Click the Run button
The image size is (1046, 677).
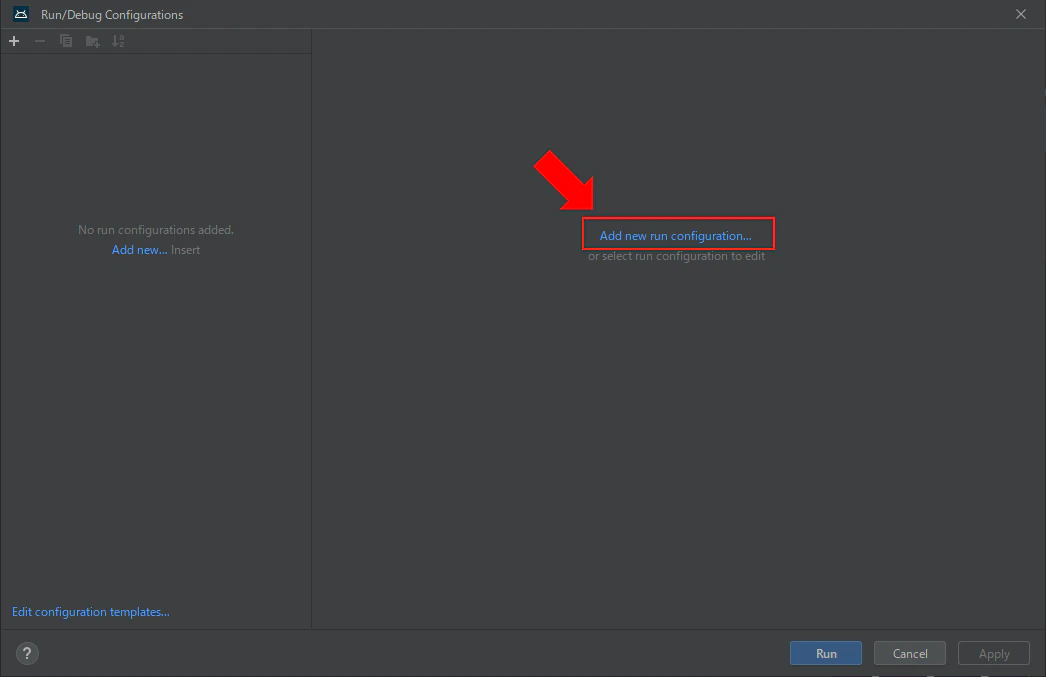click(826, 653)
